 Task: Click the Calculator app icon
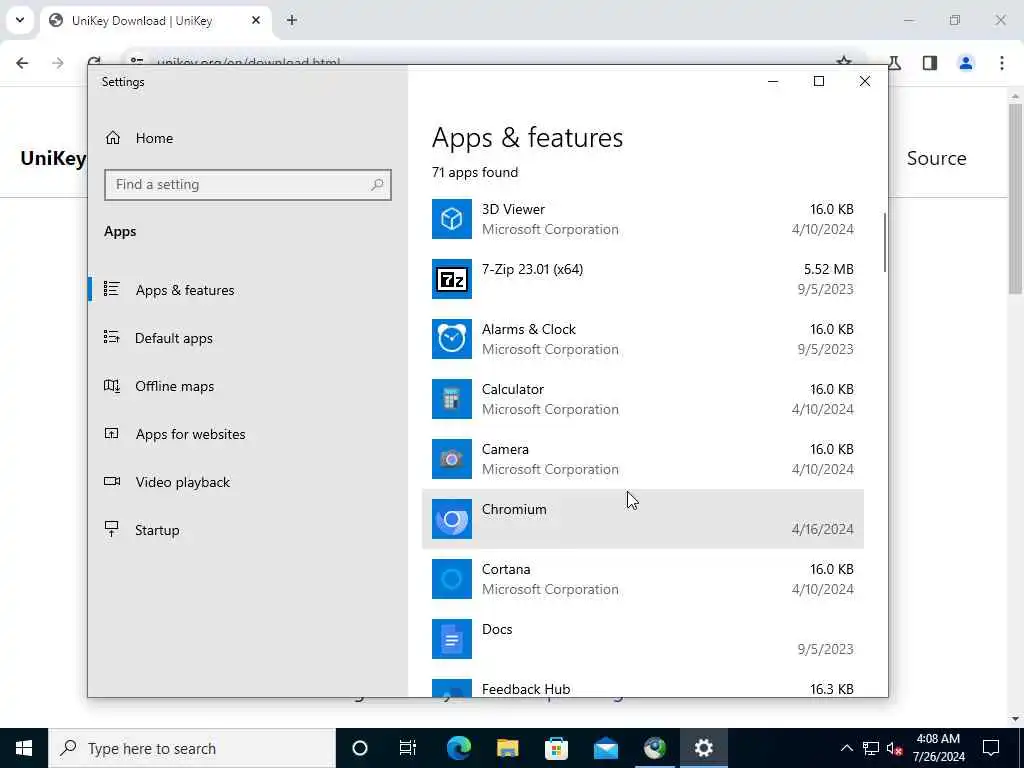(x=451, y=399)
